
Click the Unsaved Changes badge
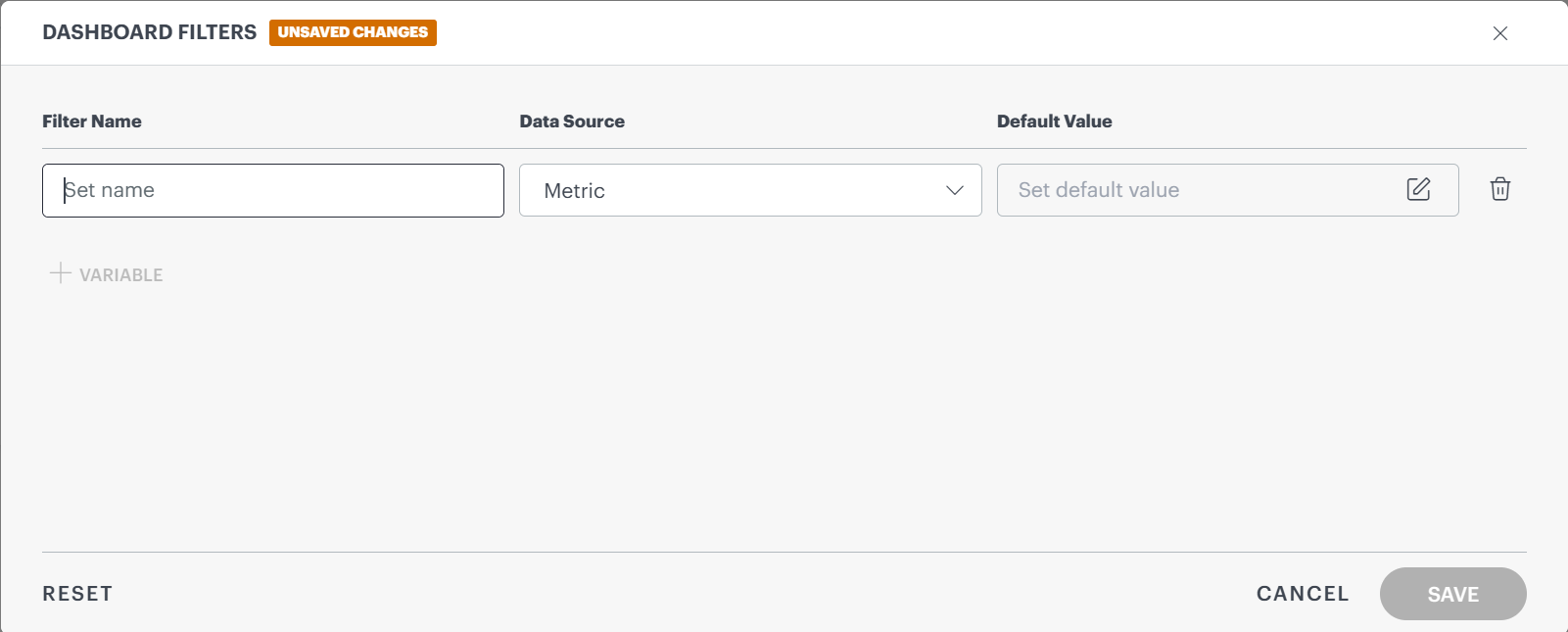(353, 32)
